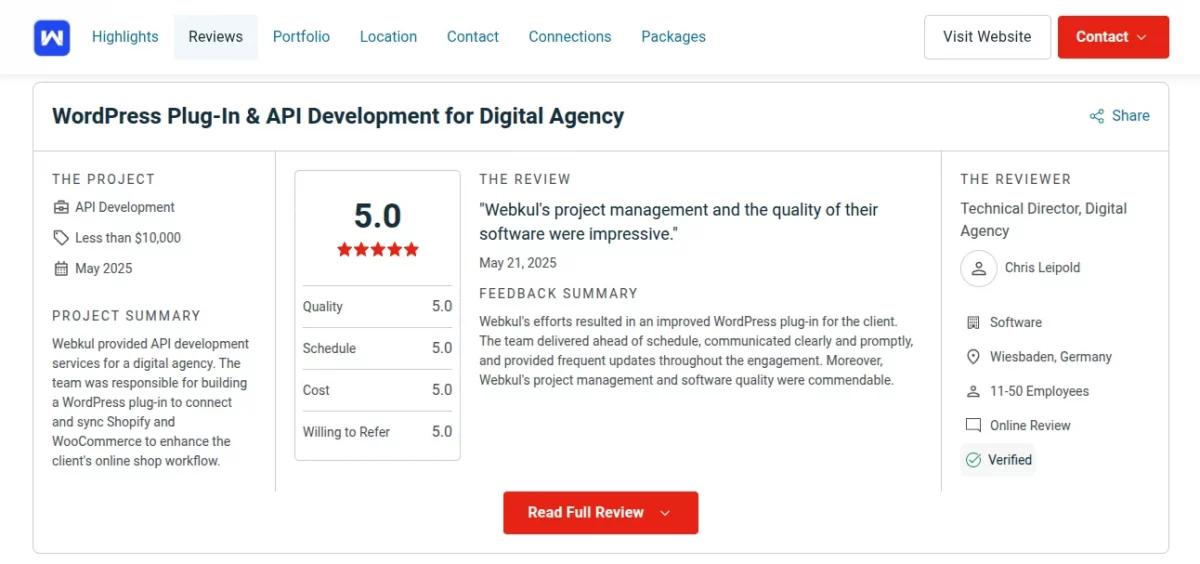Click the Cost rating row
The image size is (1200, 564).
[378, 391]
